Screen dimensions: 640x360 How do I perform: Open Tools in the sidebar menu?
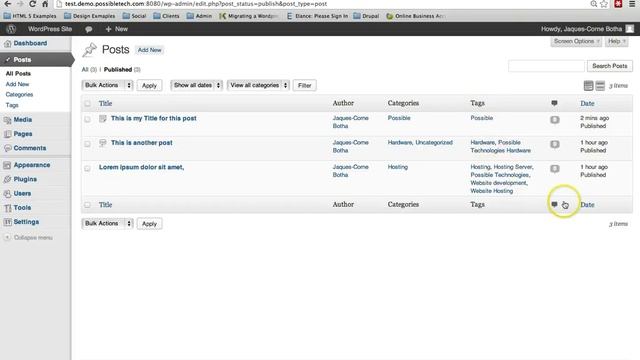[22, 208]
